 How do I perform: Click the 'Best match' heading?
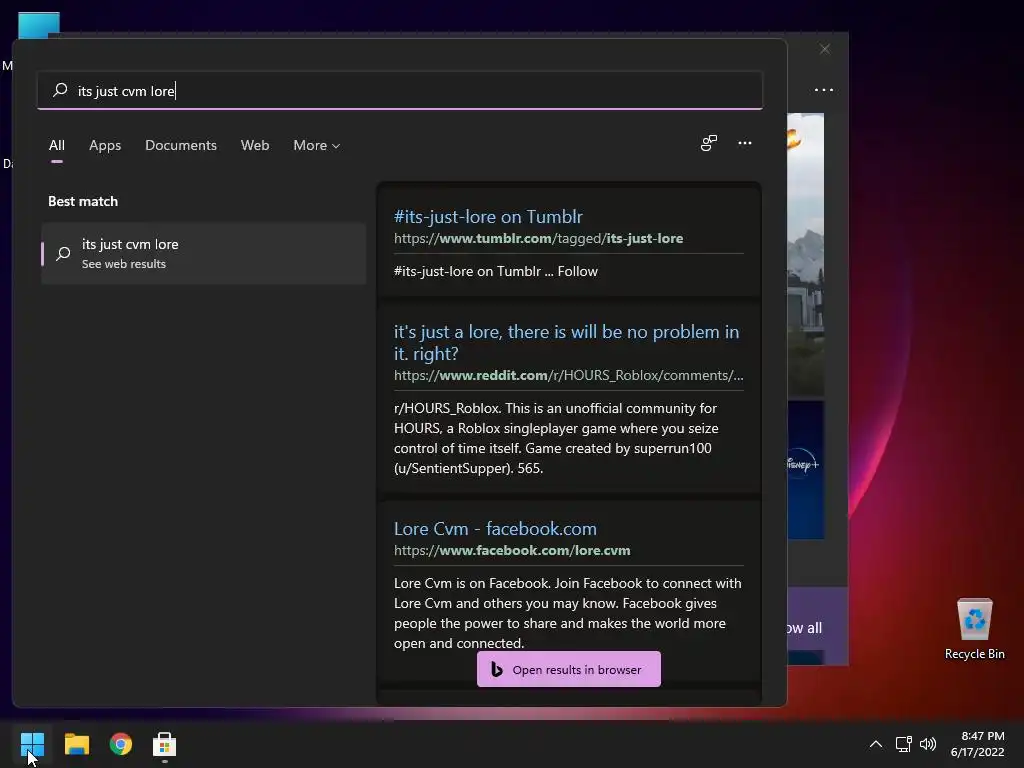83,201
